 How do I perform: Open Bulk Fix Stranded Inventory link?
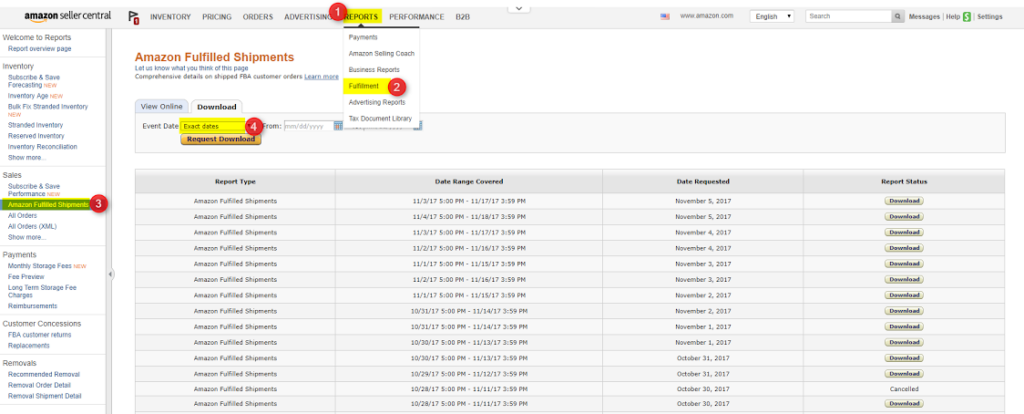48,106
